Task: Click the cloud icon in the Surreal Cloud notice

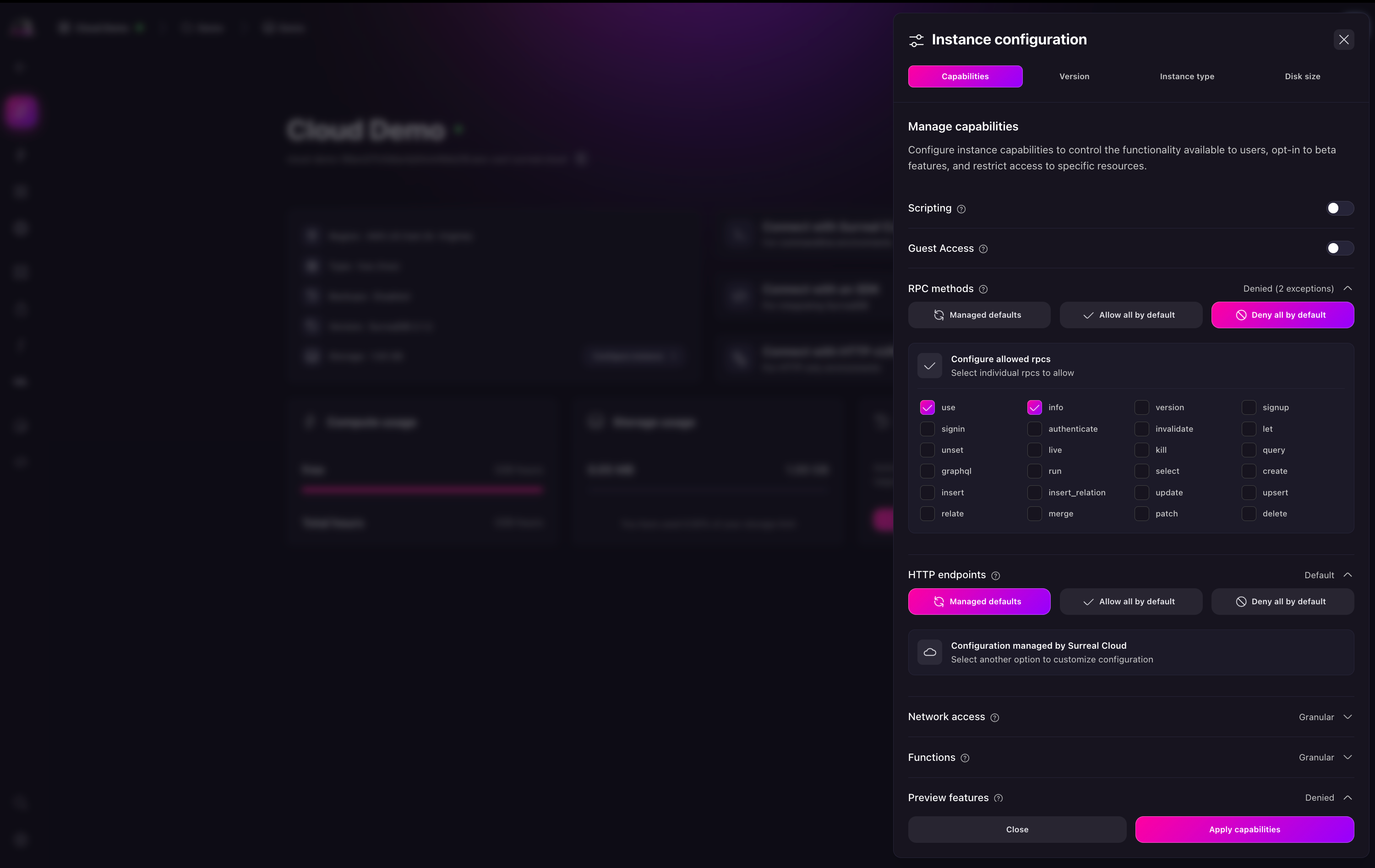Action: coord(930,652)
